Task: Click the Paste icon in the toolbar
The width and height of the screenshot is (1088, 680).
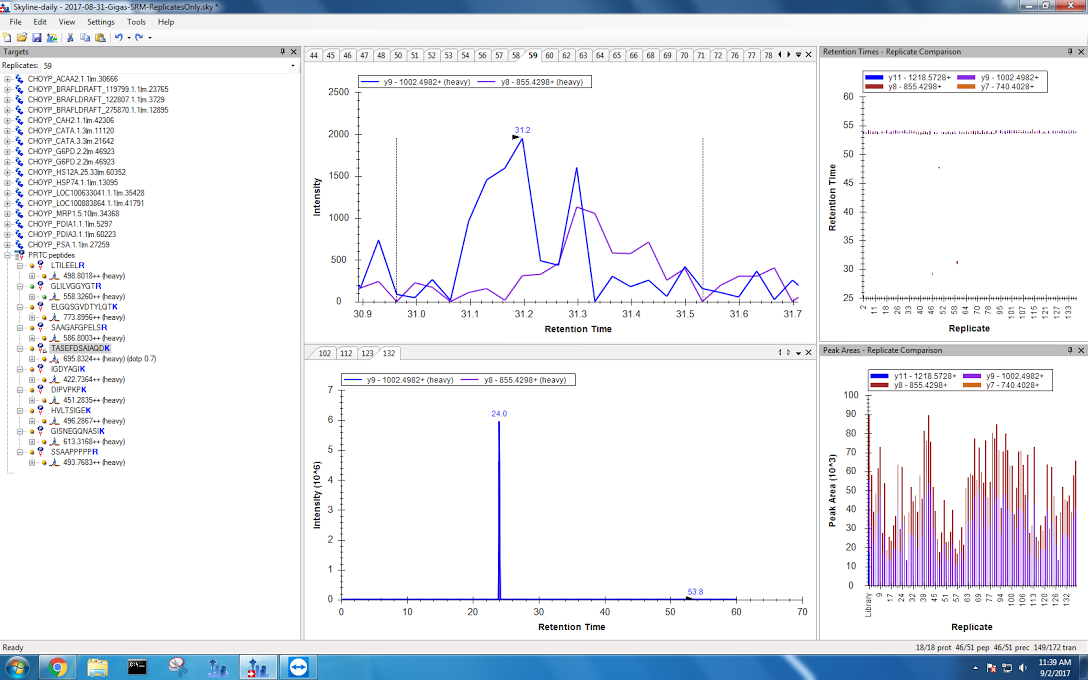Action: (100, 37)
